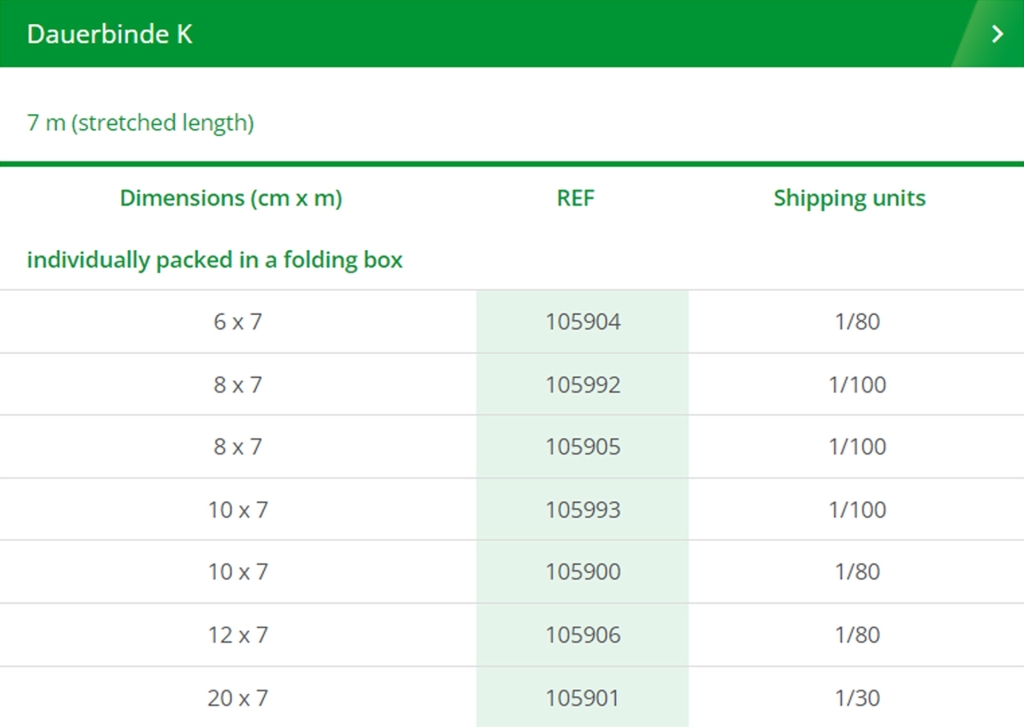Click 'individually packed in a folding box' subheading
The width and height of the screenshot is (1024, 727).
point(215,260)
